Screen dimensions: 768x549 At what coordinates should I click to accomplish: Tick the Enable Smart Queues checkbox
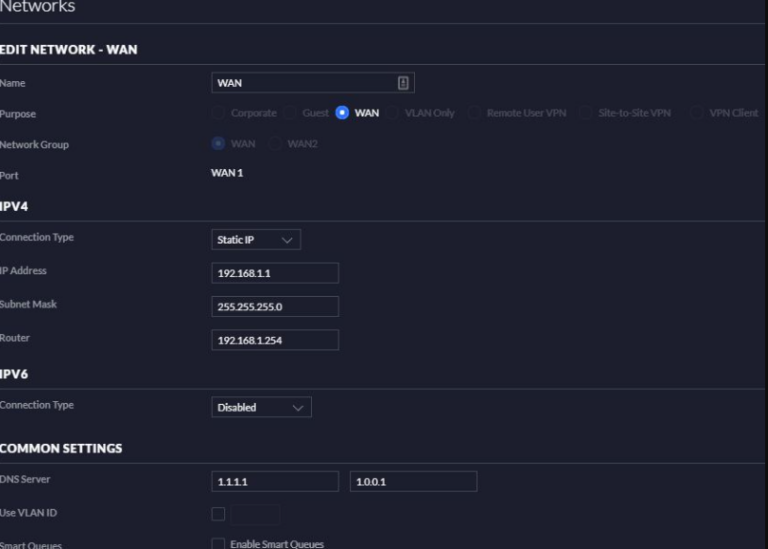pyautogui.click(x=218, y=544)
